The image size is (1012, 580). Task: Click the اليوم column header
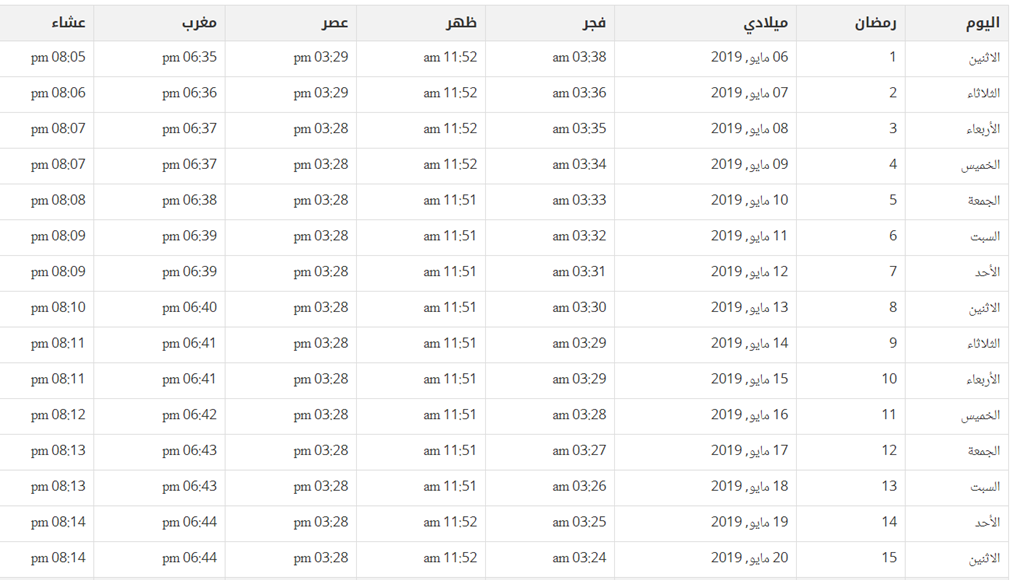[x=982, y=23]
